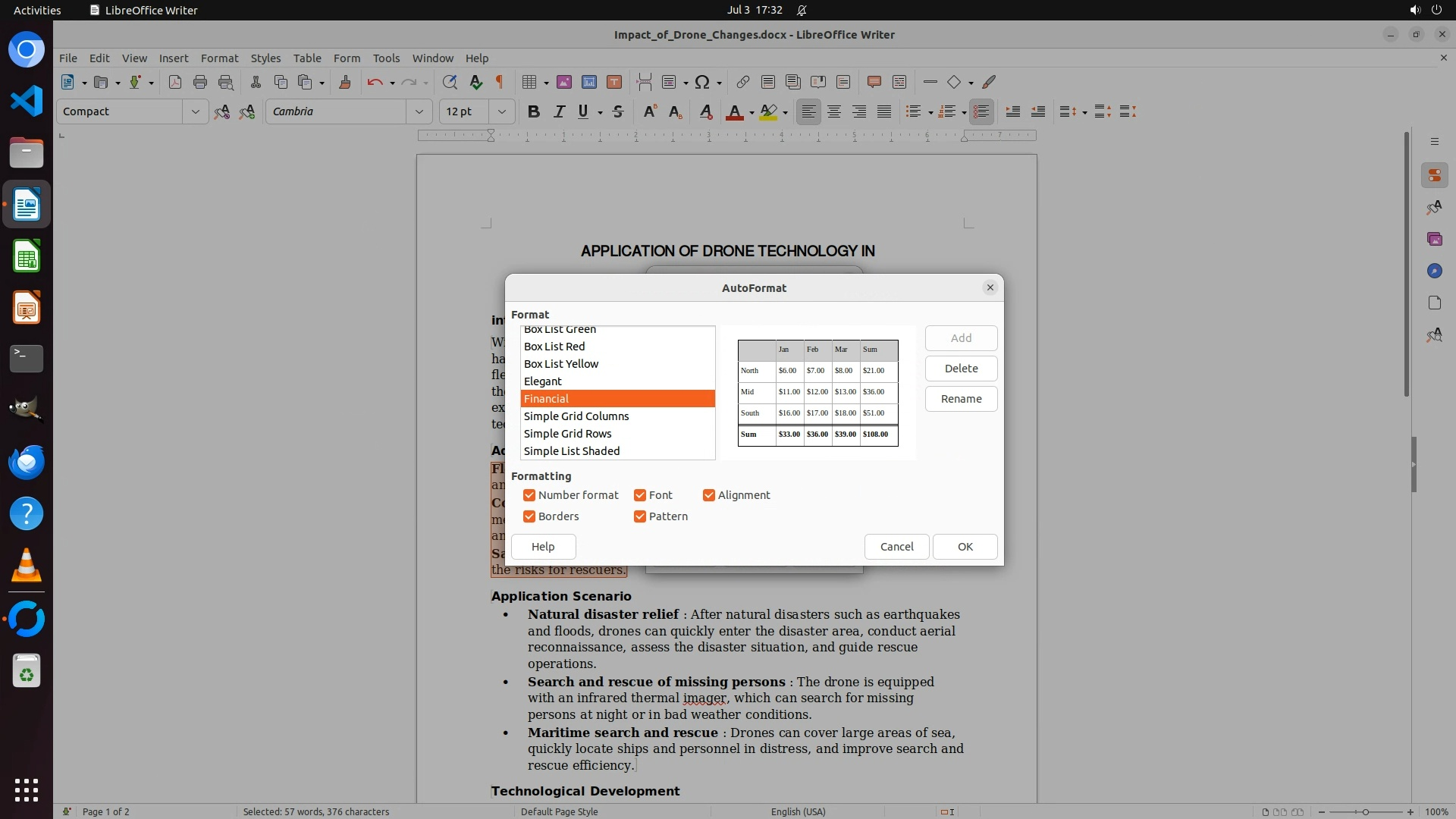1456x819 pixels.
Task: Disable the Borders checkbox
Action: pyautogui.click(x=529, y=516)
